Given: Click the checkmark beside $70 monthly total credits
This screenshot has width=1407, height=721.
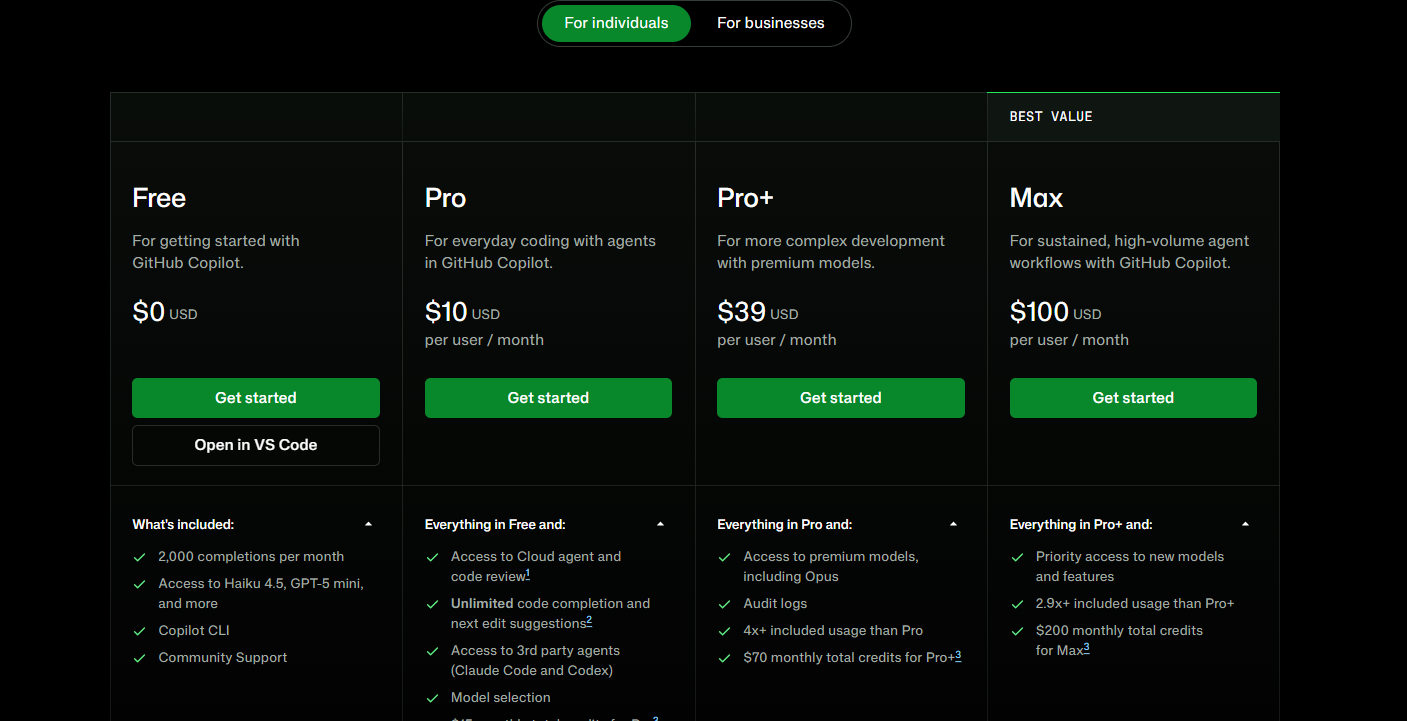Looking at the screenshot, I should [724, 658].
